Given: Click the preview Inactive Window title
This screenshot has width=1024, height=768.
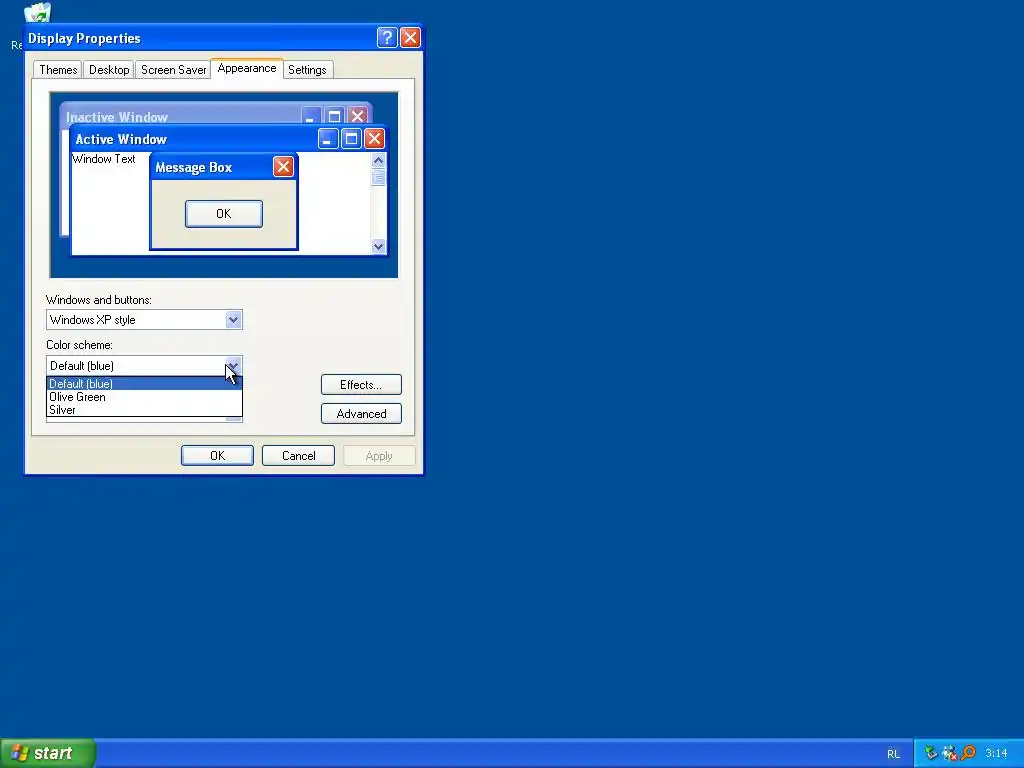Looking at the screenshot, I should [x=117, y=118].
